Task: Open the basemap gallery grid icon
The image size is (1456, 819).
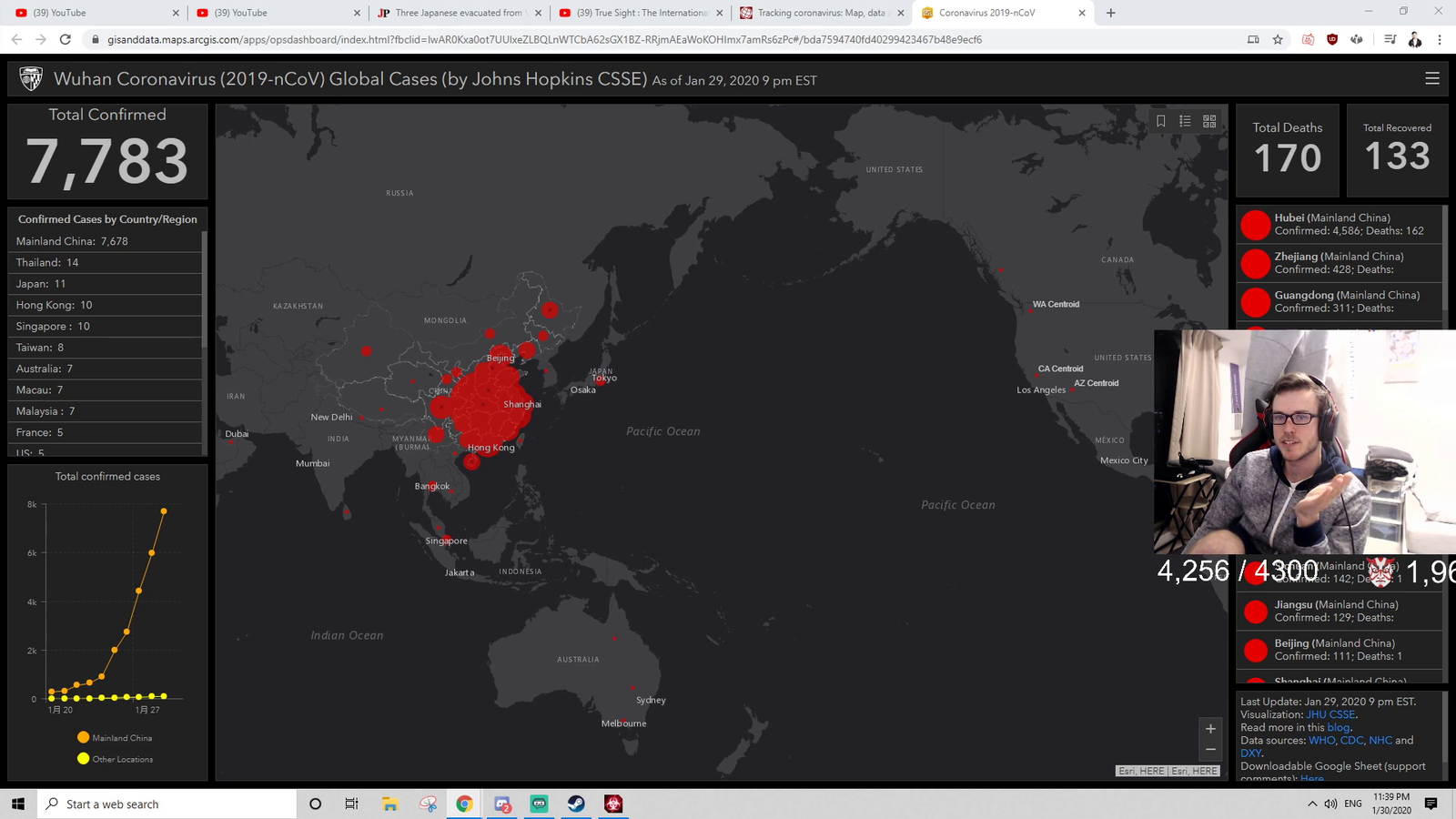Action: click(1209, 121)
